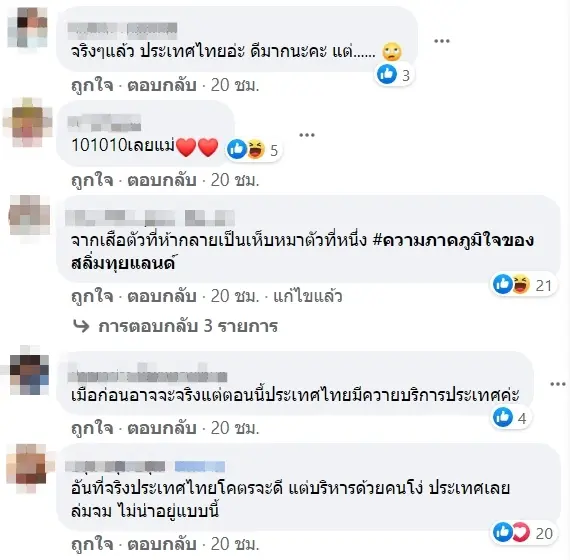This screenshot has height=560, width=570.
Task: Open hashtag #ความภาคภูมิใจของสลิ่มทุยแลนด์
Action: click(x=302, y=252)
